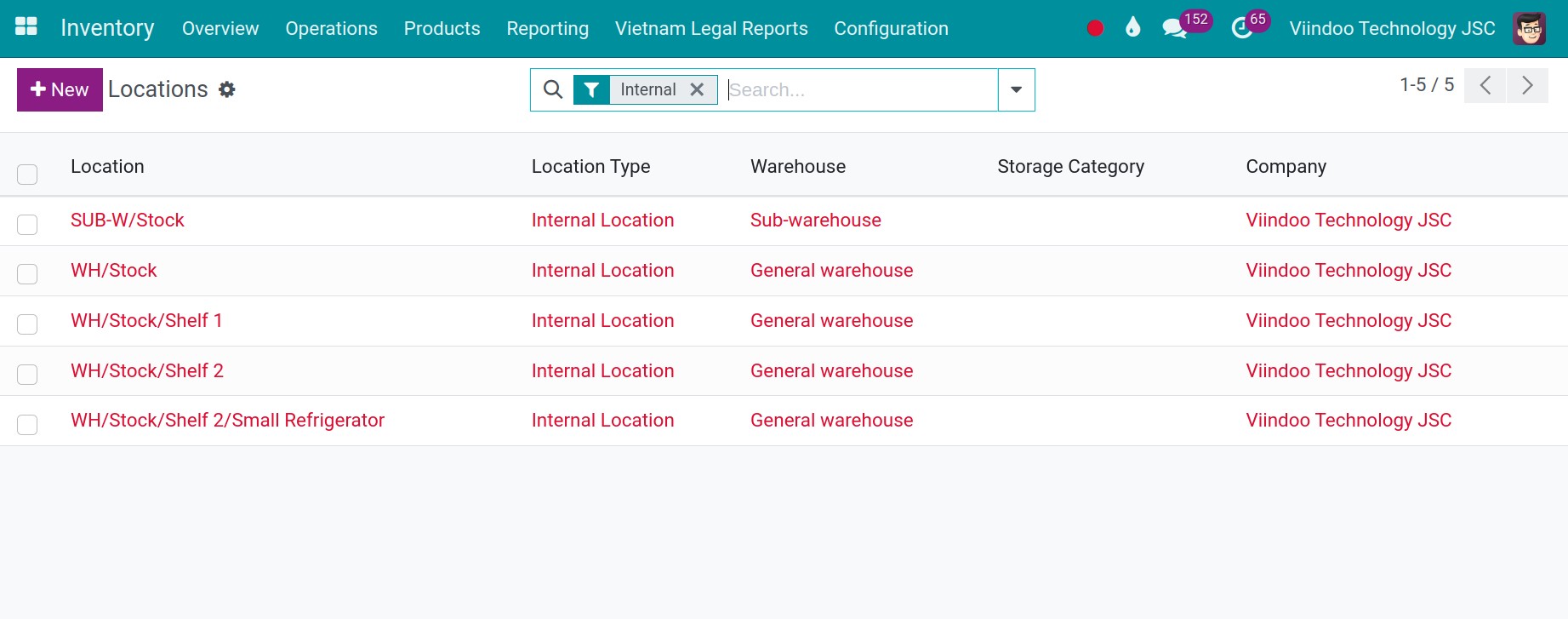Click the red recording dot icon

click(1095, 29)
